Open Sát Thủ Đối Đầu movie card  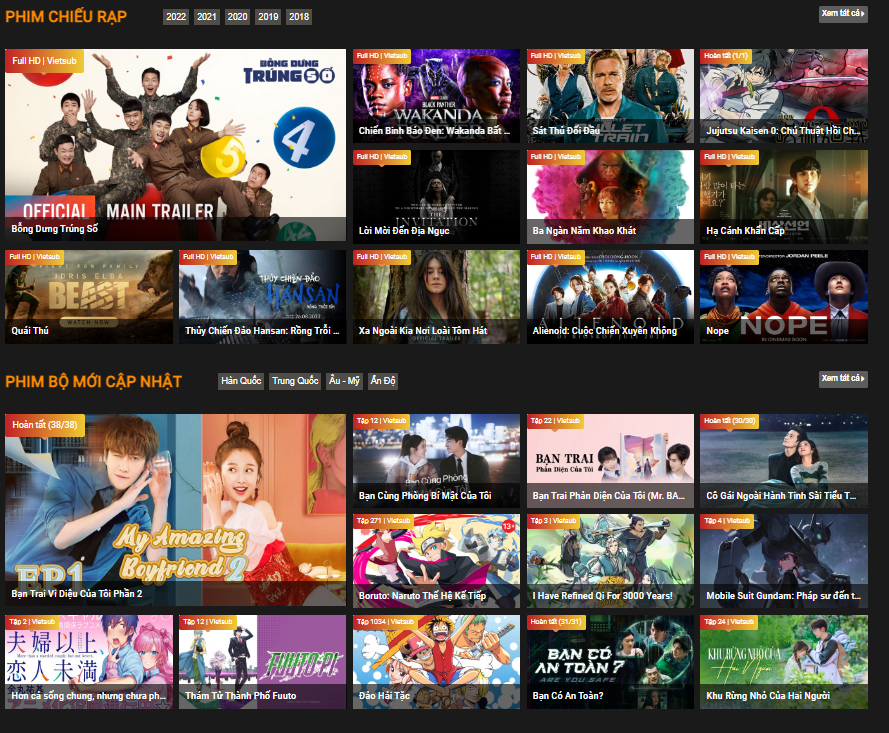pyautogui.click(x=610, y=96)
